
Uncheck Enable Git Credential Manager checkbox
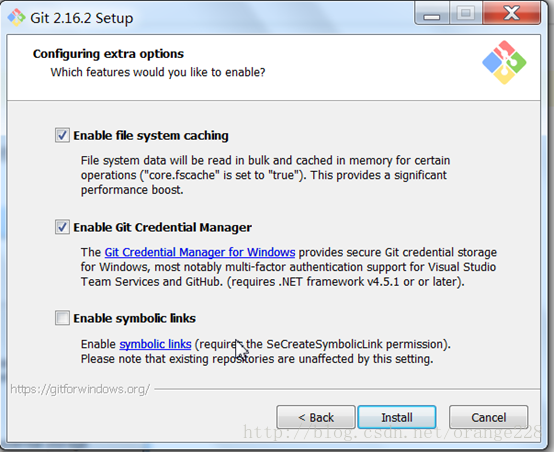coord(62,227)
